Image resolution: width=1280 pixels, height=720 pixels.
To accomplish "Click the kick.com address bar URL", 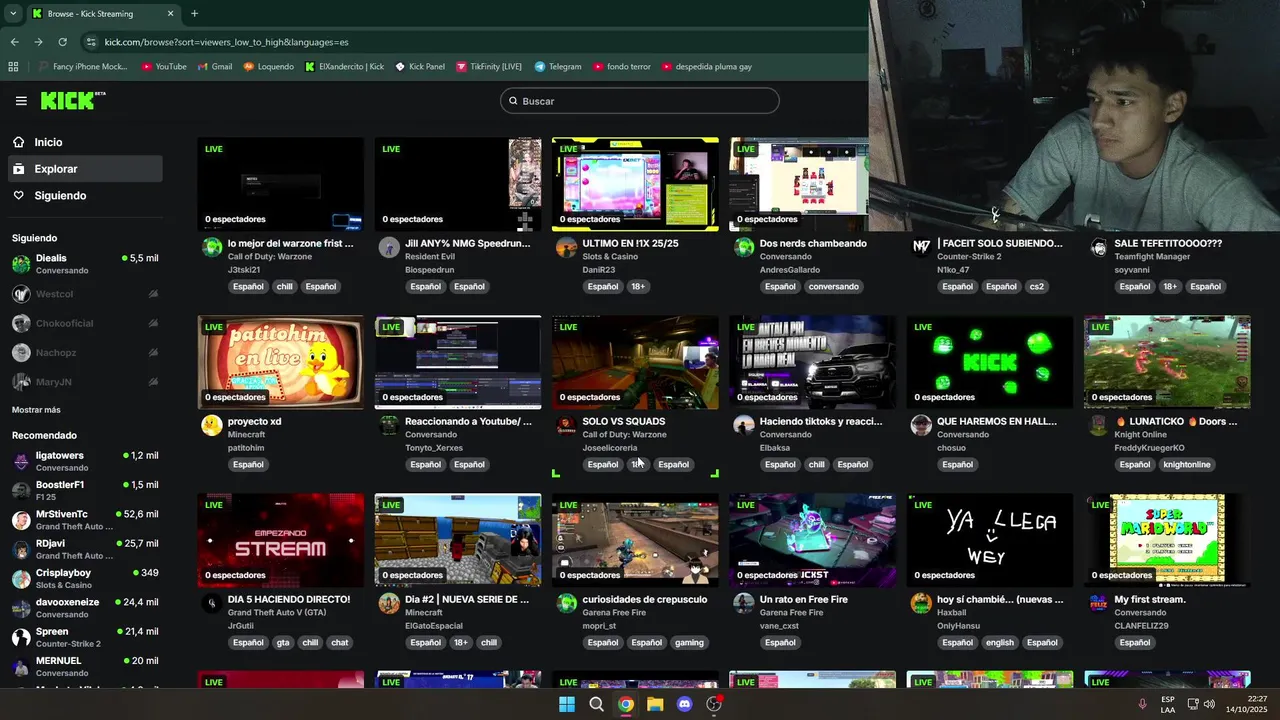I will point(226,42).
